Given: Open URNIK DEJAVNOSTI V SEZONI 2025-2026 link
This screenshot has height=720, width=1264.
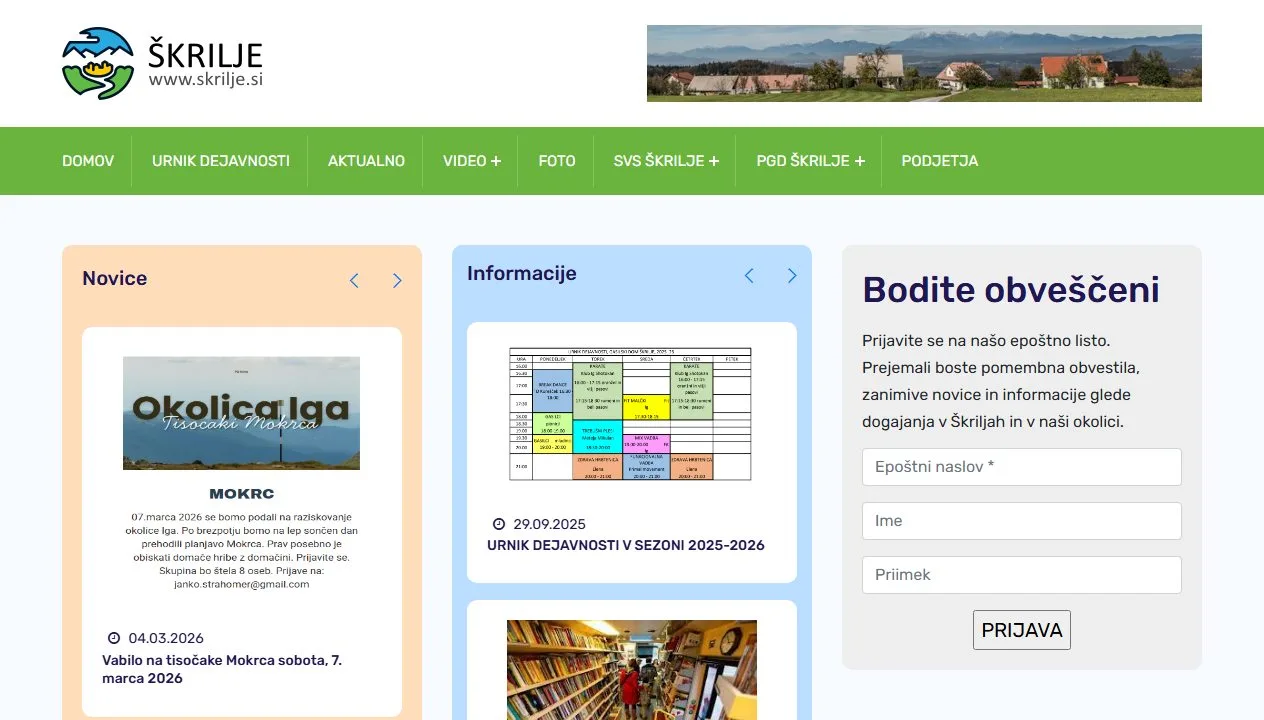Looking at the screenshot, I should point(626,545).
